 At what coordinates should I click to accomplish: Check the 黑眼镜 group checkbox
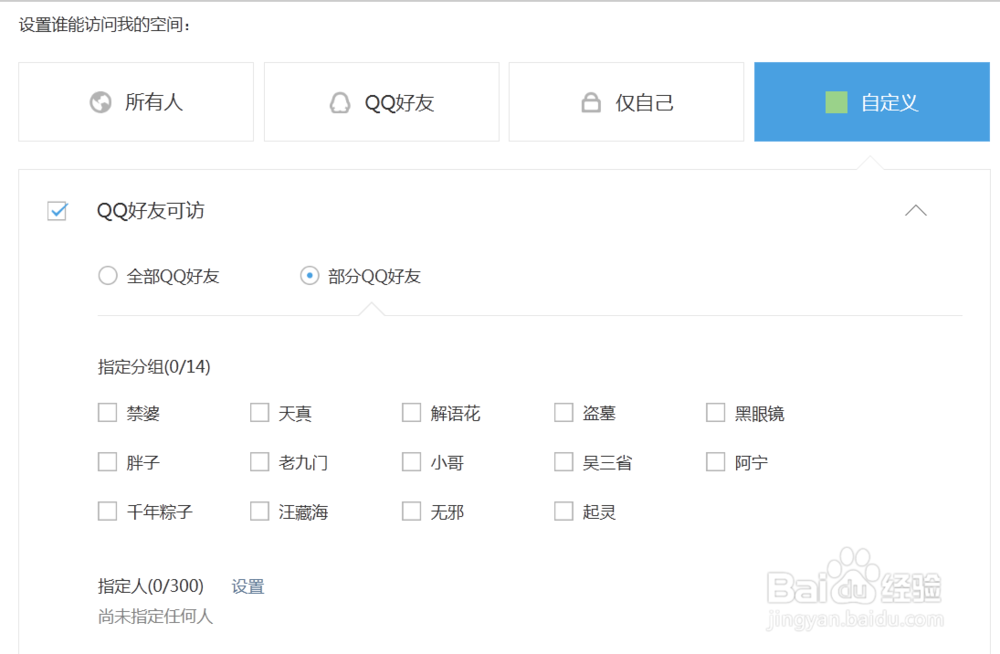click(715, 412)
